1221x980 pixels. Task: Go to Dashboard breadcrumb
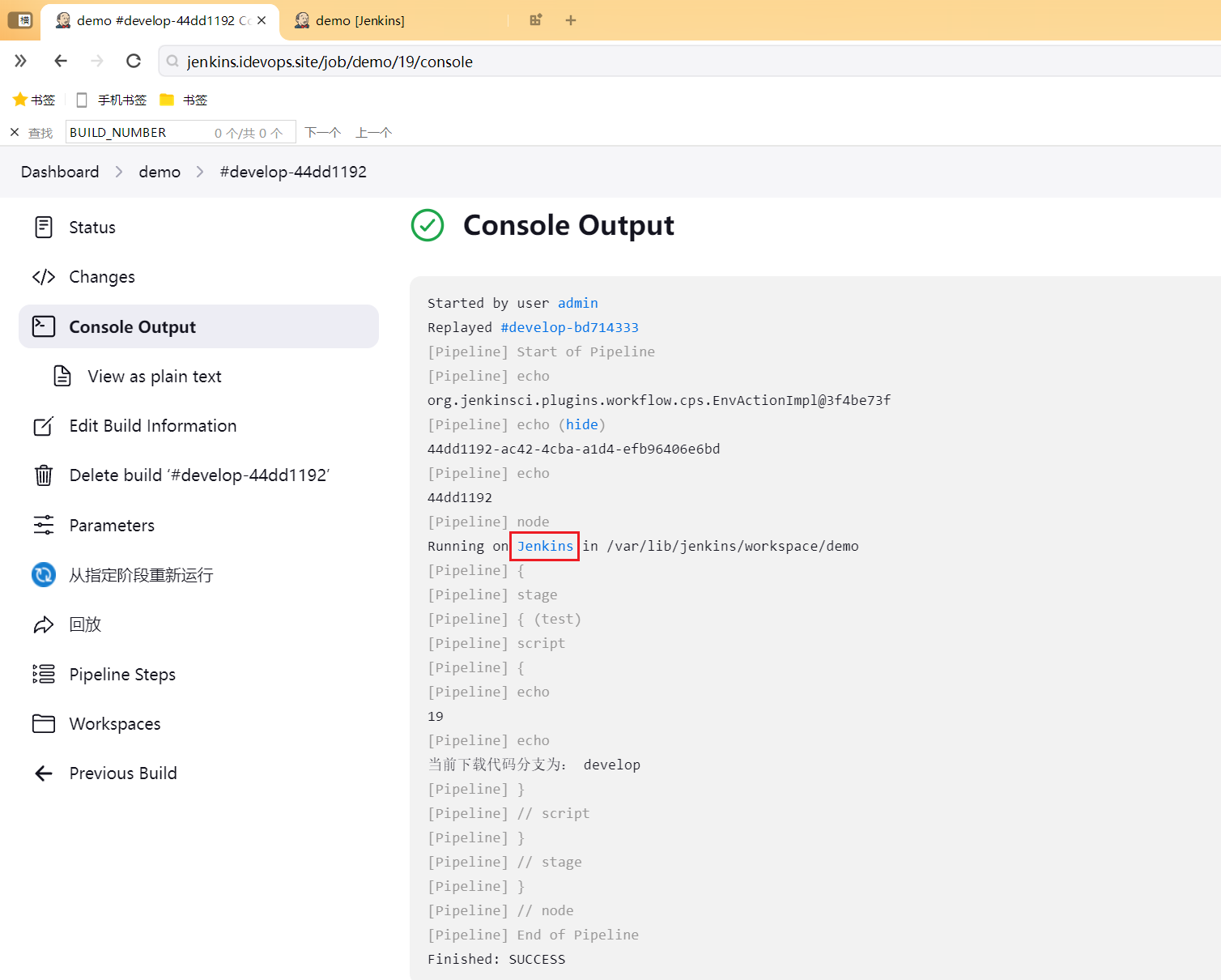point(60,172)
